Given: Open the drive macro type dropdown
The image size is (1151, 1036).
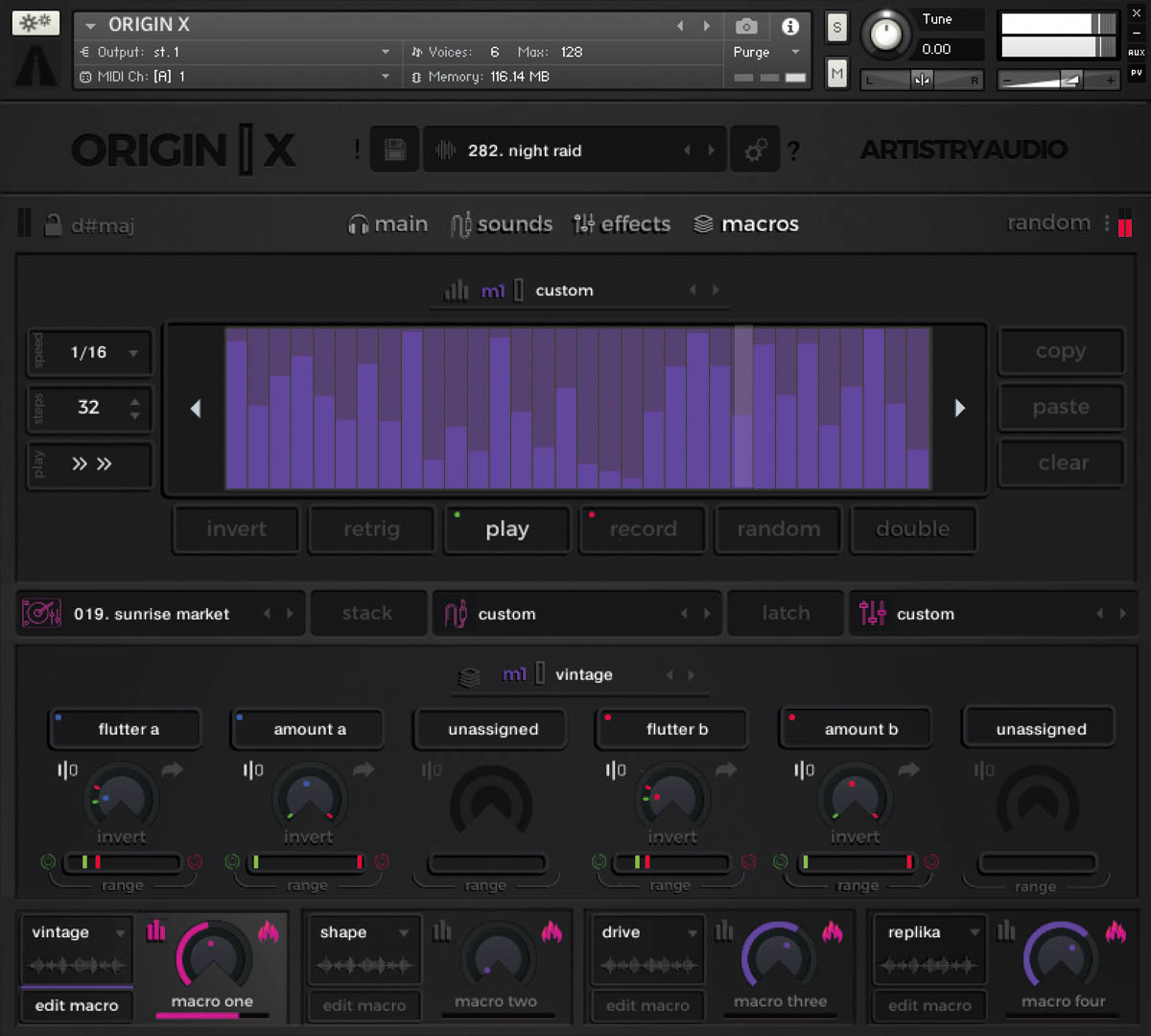Looking at the screenshot, I should coord(648,932).
